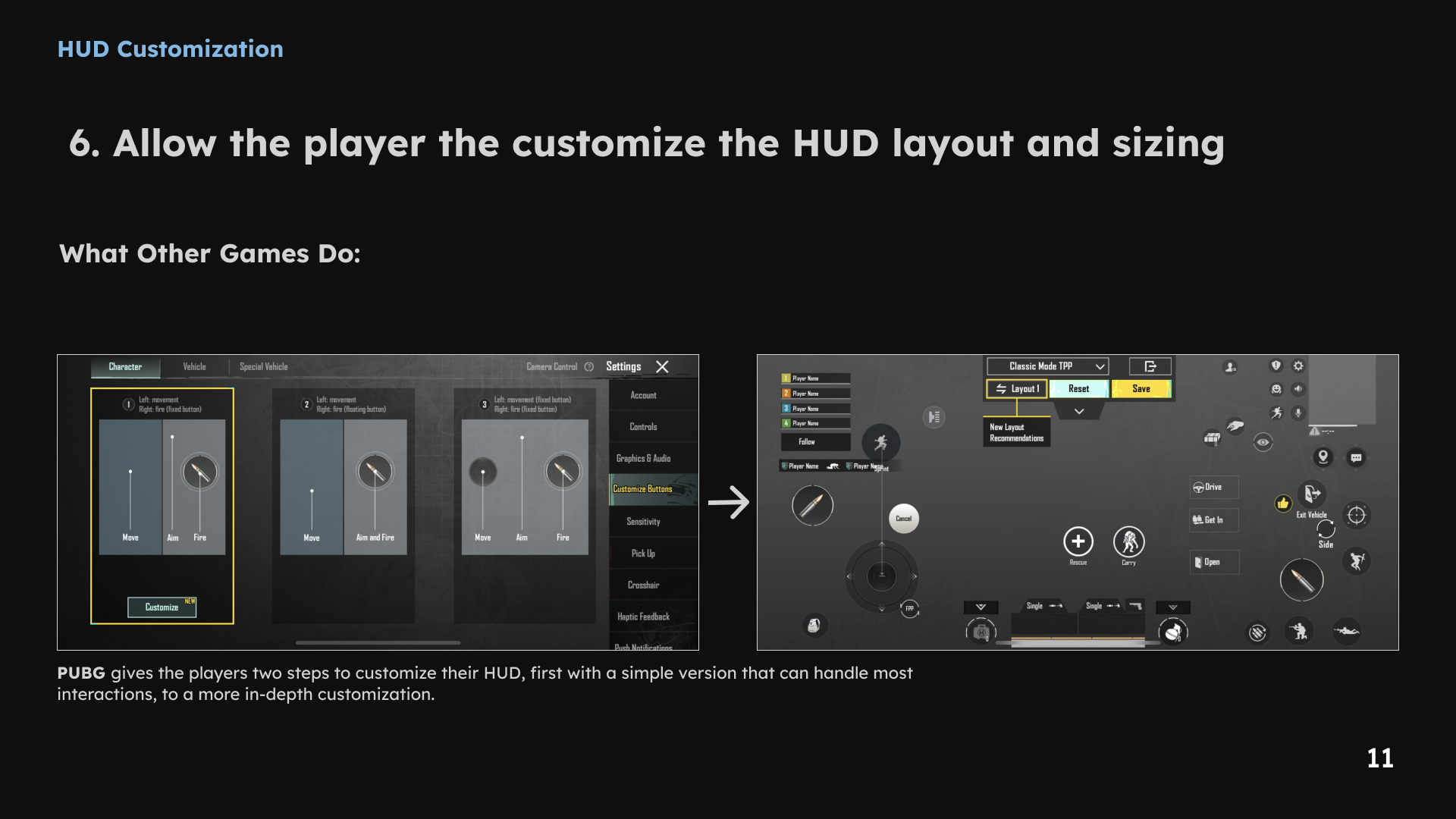Click the chat message bubble icon

[1356, 457]
